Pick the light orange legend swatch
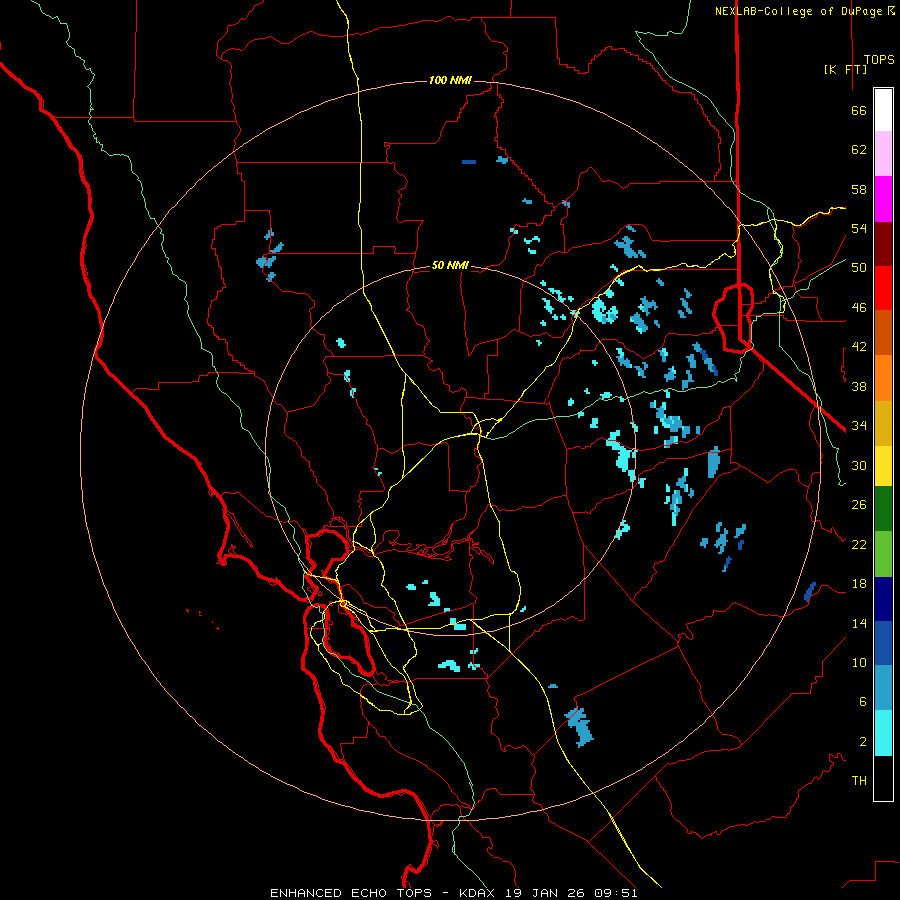 883,378
